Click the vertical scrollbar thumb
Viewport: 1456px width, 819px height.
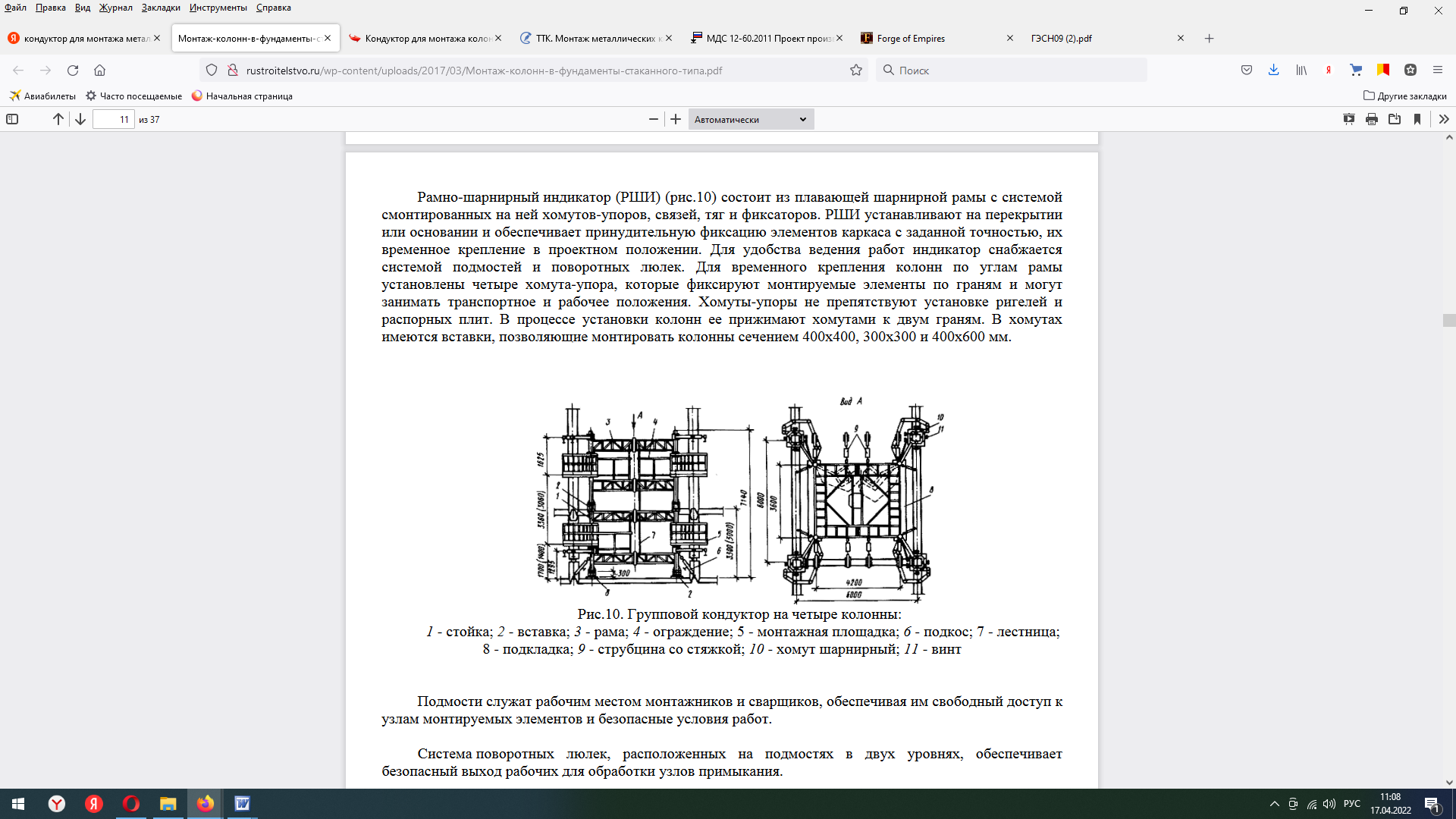[1449, 320]
